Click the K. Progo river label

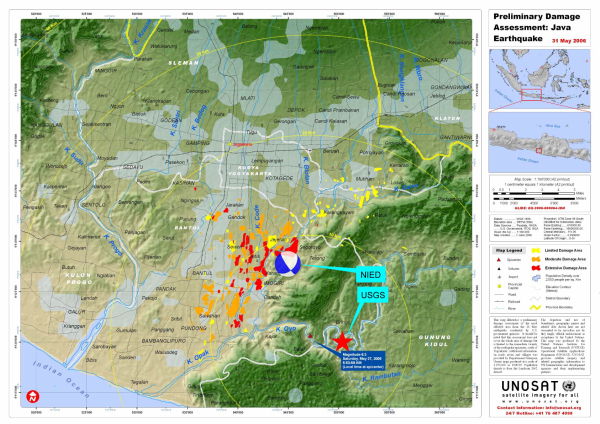click(113, 245)
